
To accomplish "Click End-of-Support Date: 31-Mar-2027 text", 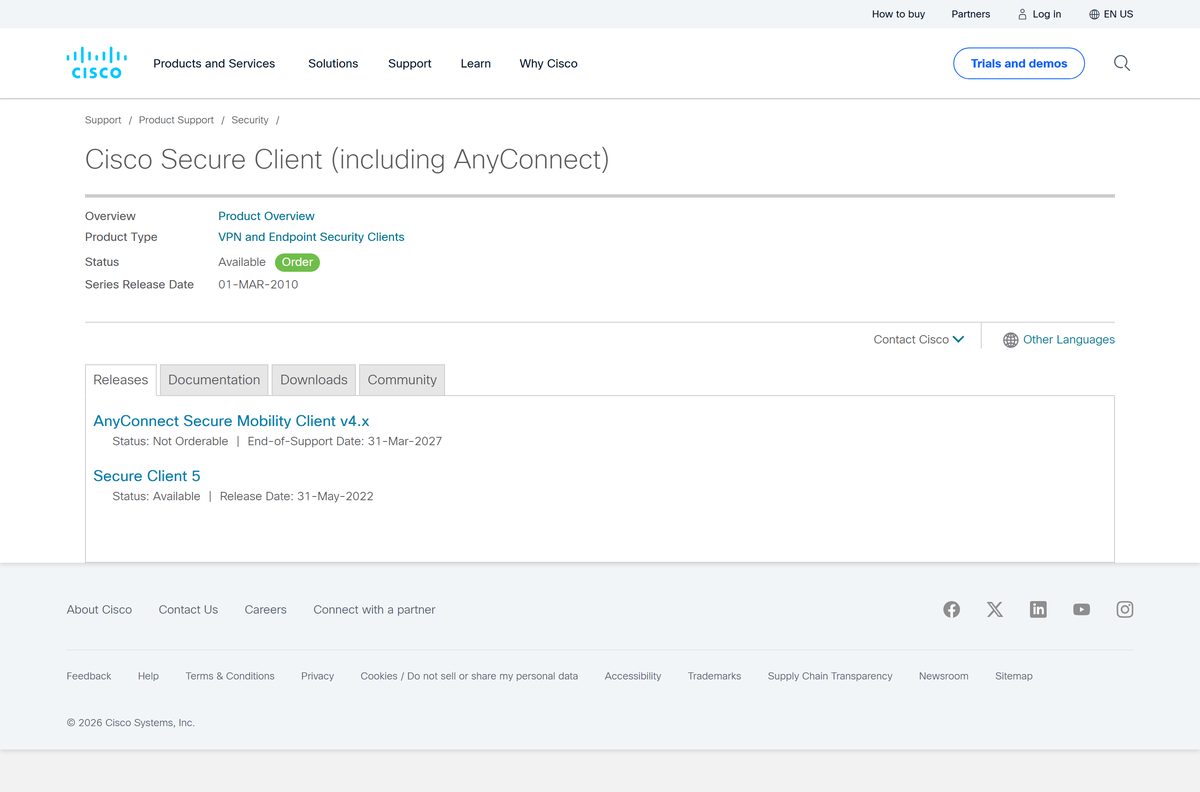I will 344,441.
